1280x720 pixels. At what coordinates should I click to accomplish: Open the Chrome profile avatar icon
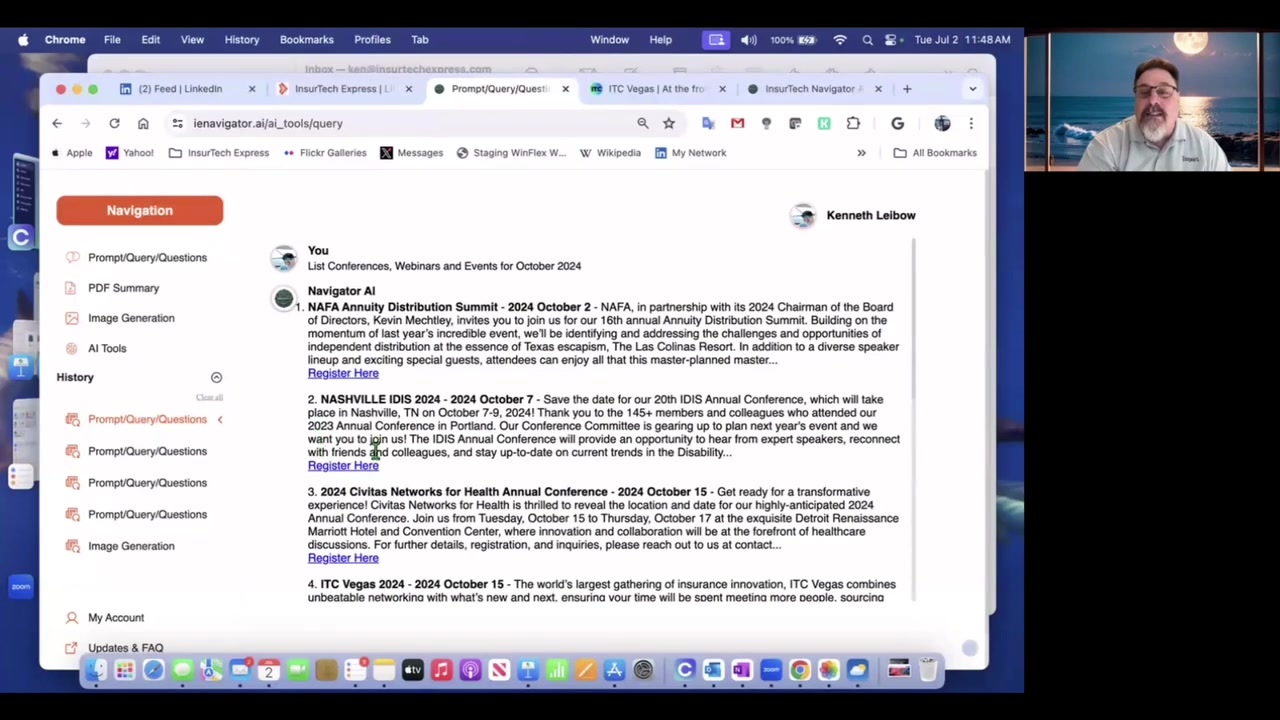click(942, 123)
